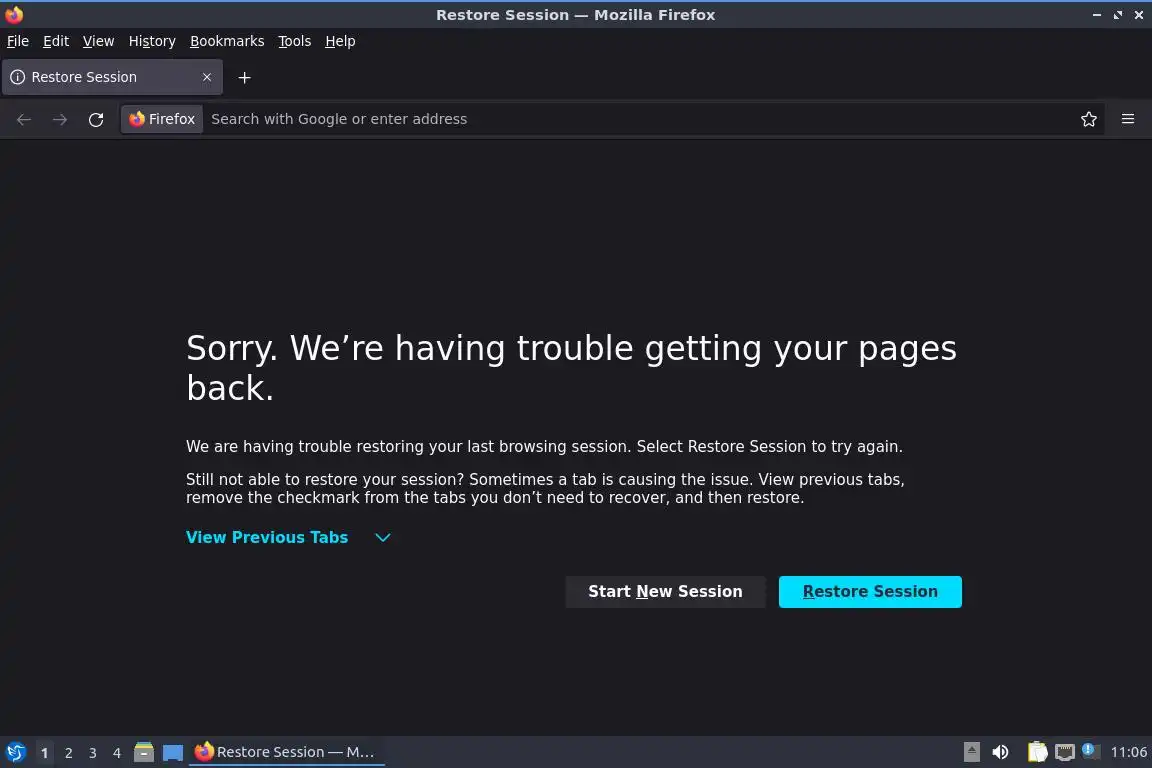Switch to workspace 3 in taskbar
The image size is (1152, 768).
tap(93, 753)
